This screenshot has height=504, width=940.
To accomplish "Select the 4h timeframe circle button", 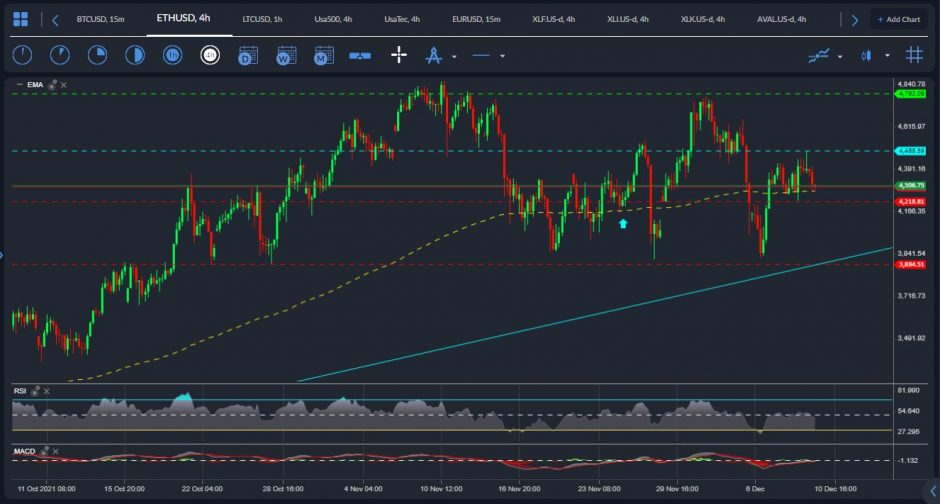I will pyautogui.click(x=210, y=56).
